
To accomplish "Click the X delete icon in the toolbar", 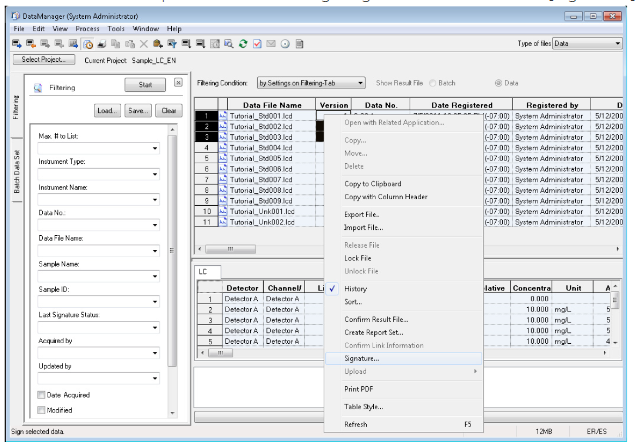I will point(144,44).
